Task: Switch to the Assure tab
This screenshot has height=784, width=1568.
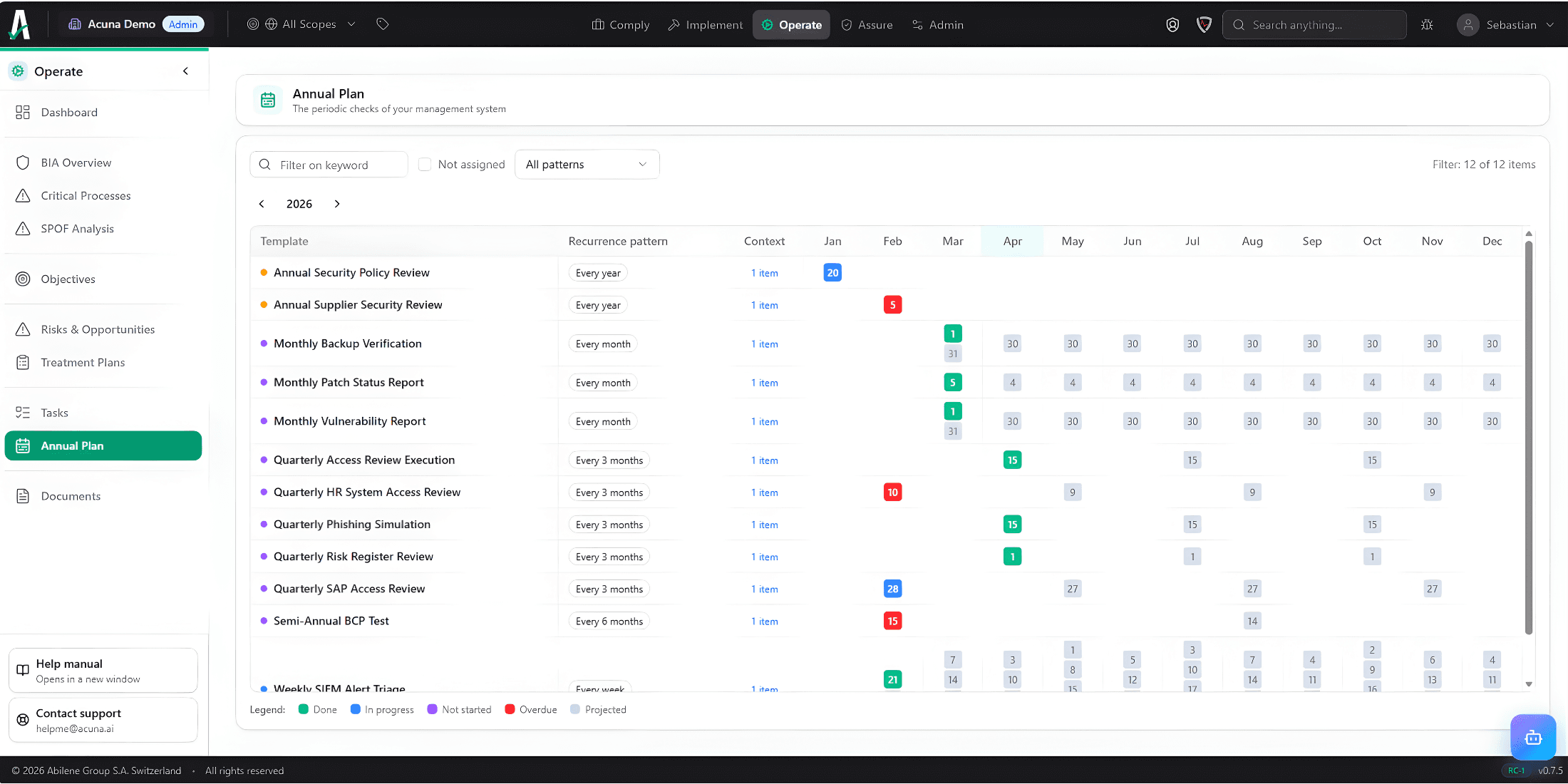Action: pyautogui.click(x=867, y=25)
